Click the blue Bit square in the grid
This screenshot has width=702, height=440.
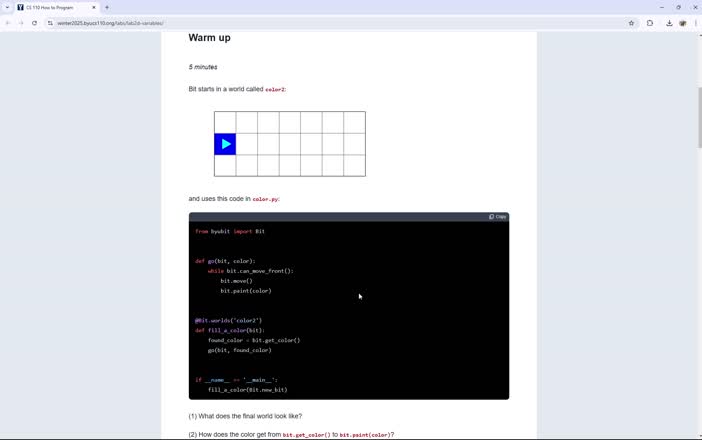point(225,144)
